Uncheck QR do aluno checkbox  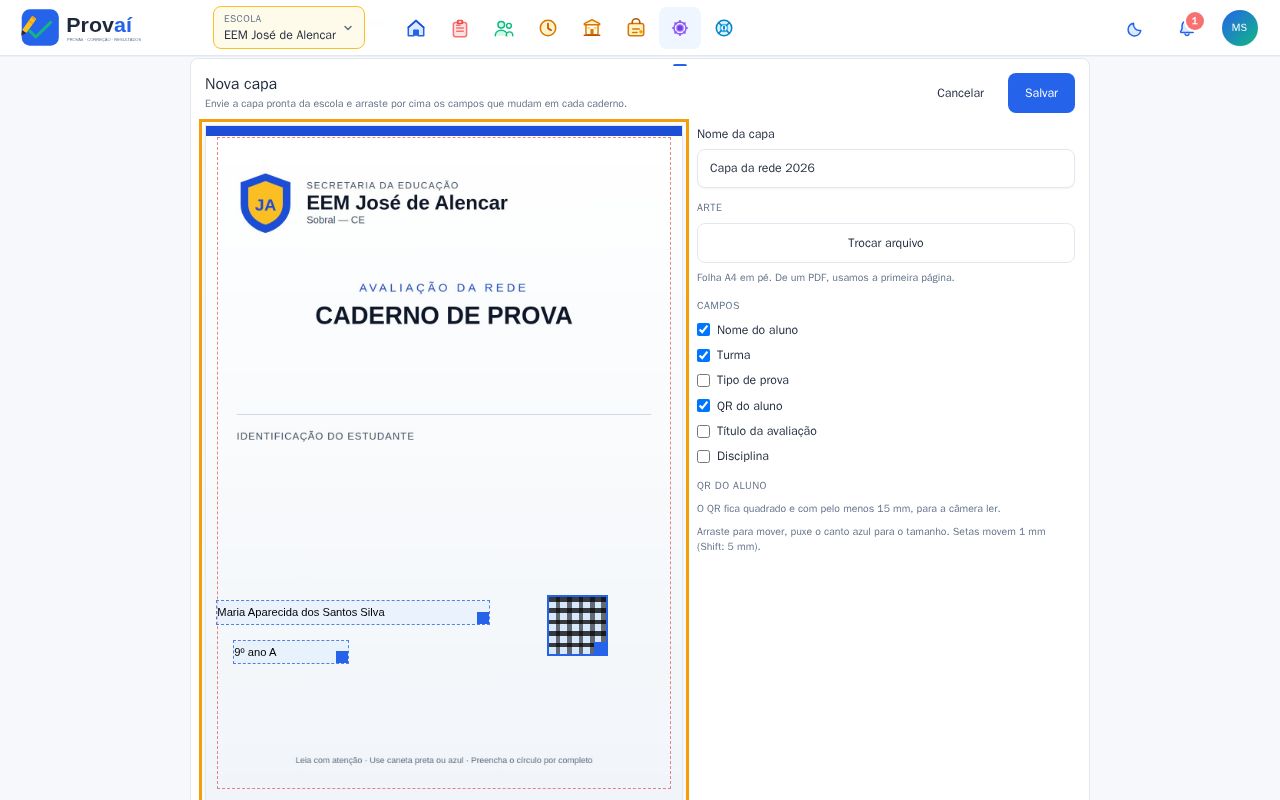[703, 406]
